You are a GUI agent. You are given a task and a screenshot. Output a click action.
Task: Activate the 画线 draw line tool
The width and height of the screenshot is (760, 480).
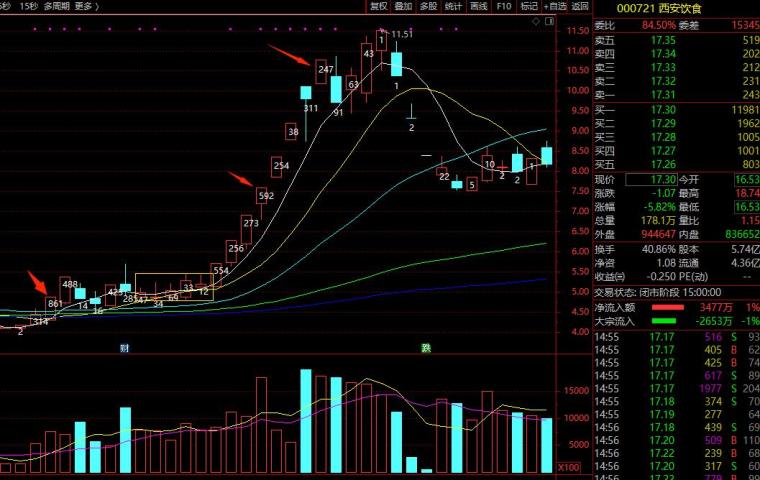point(478,6)
